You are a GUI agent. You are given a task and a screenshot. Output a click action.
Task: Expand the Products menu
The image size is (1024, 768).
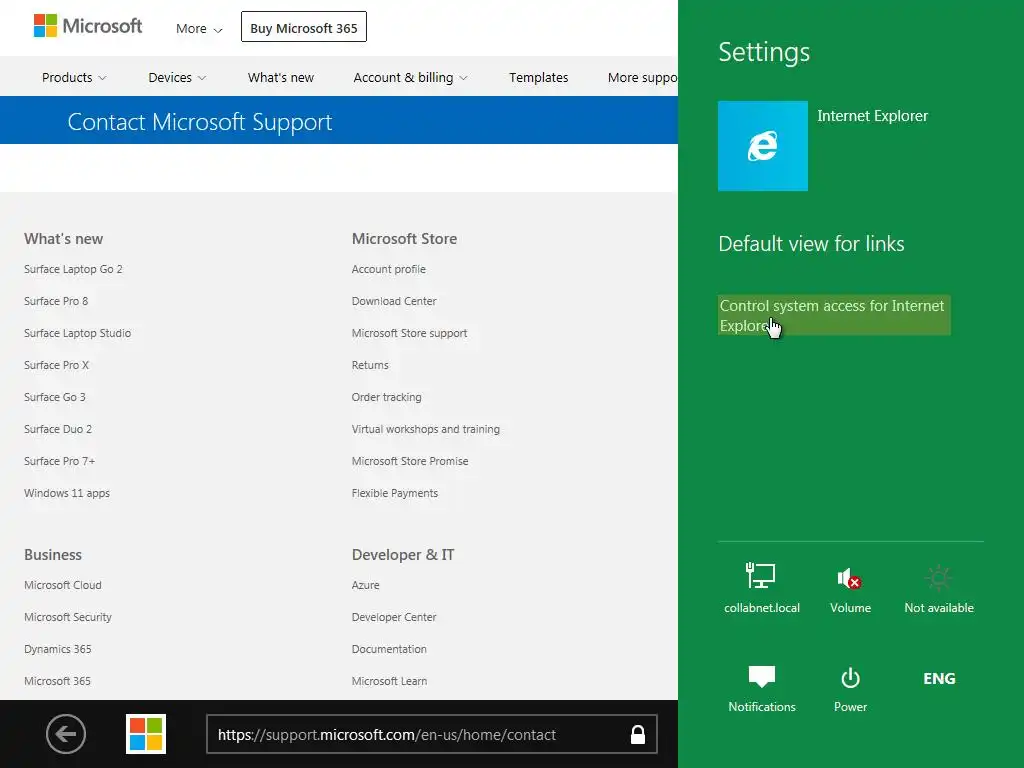point(74,78)
